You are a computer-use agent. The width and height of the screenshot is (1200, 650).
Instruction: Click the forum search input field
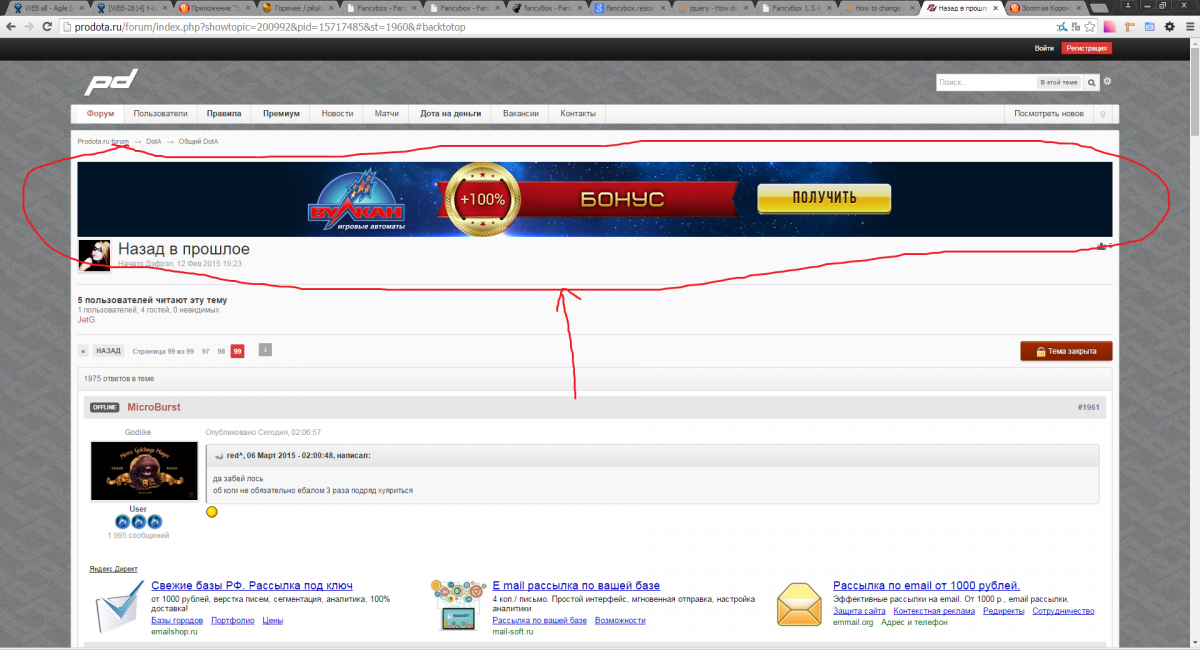pyautogui.click(x=985, y=83)
